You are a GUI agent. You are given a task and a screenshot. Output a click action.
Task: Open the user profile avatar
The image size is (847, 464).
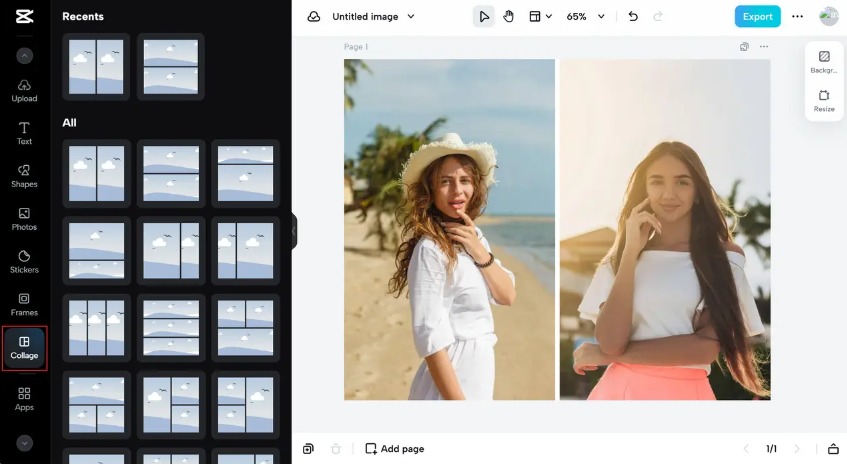point(829,17)
